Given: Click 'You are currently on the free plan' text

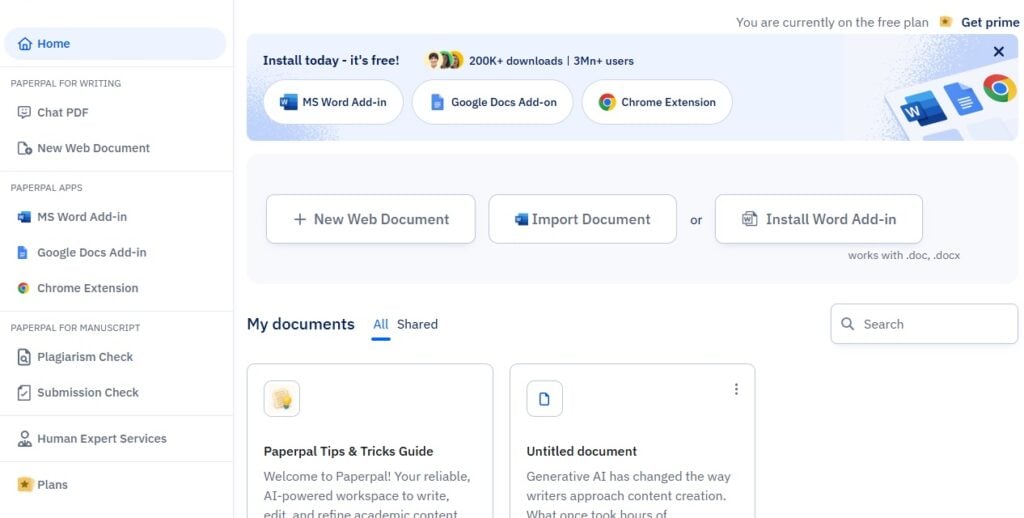Looking at the screenshot, I should [x=832, y=22].
